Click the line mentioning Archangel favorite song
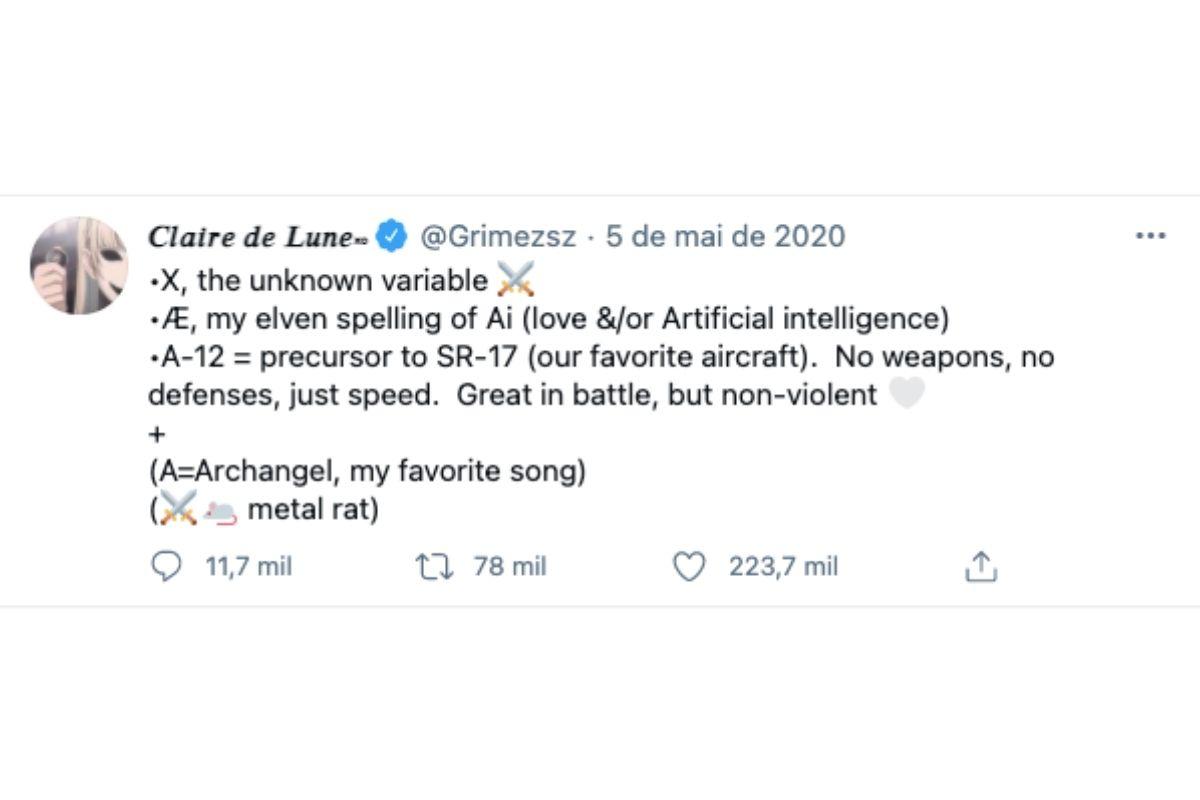The height and width of the screenshot is (800, 1200). pos(366,472)
